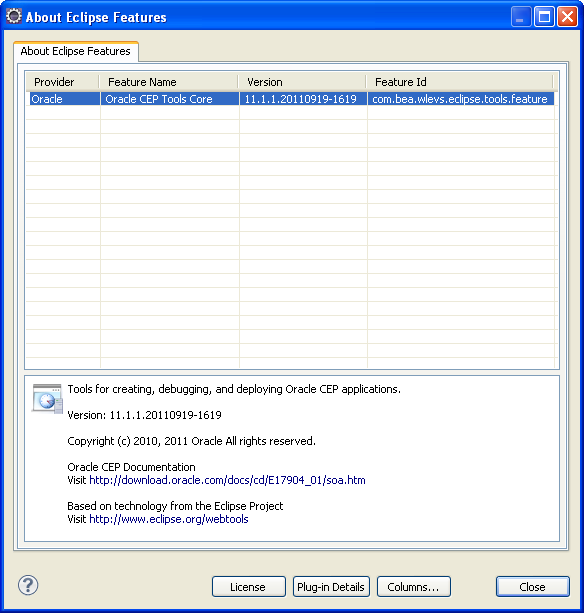The width and height of the screenshot is (584, 613).
Task: Click the Oracle CEP feature clock icon
Action: coord(47,399)
